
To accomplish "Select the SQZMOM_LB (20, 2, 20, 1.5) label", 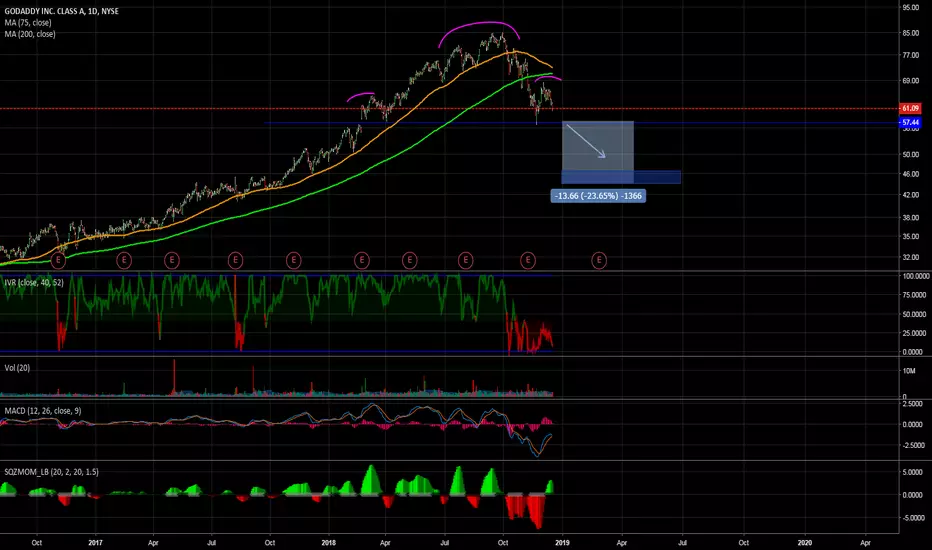I will pos(51,472).
